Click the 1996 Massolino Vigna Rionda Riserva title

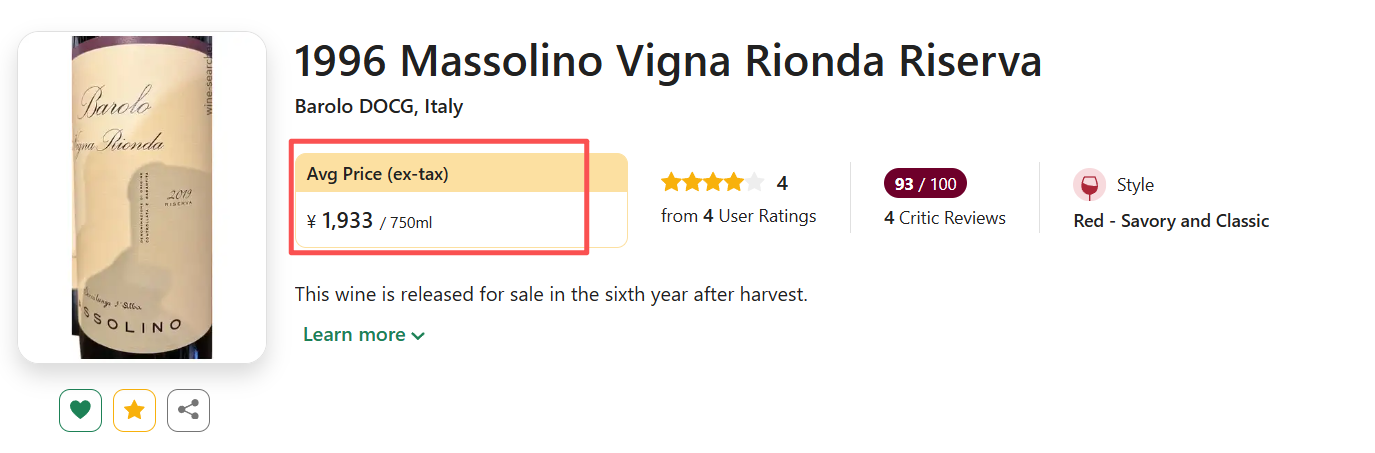(668, 62)
